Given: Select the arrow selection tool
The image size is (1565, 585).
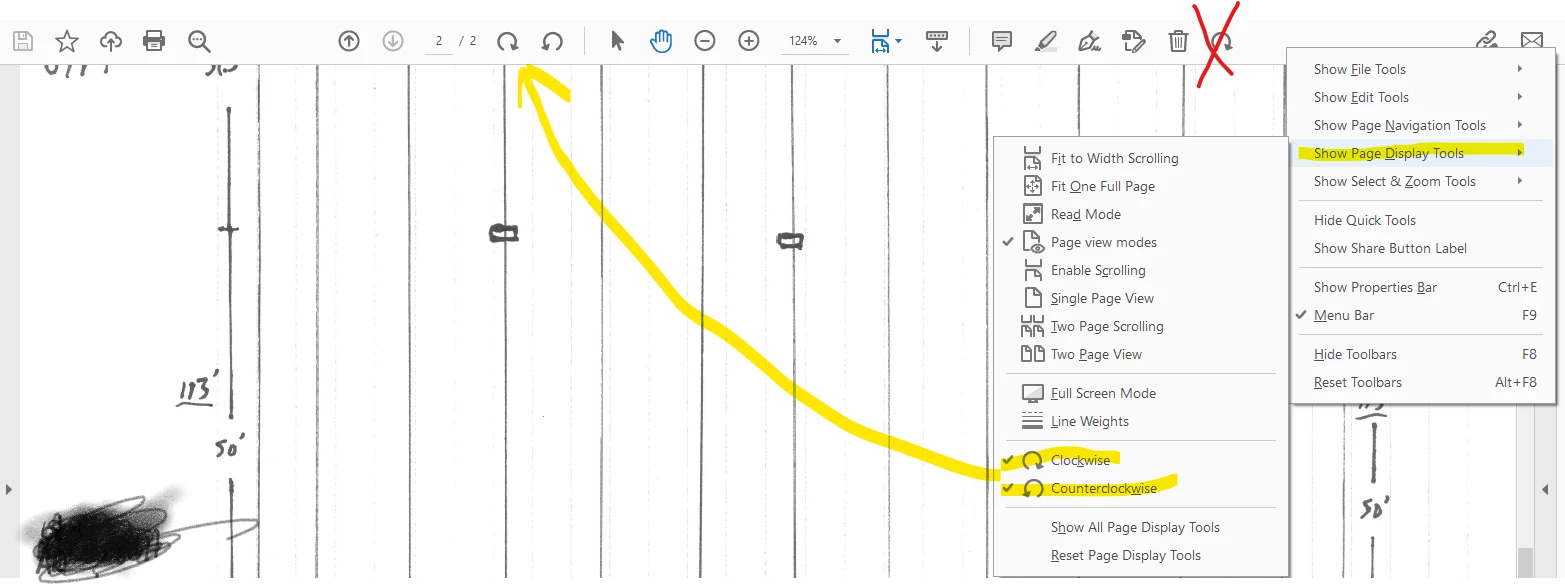Looking at the screenshot, I should [617, 41].
